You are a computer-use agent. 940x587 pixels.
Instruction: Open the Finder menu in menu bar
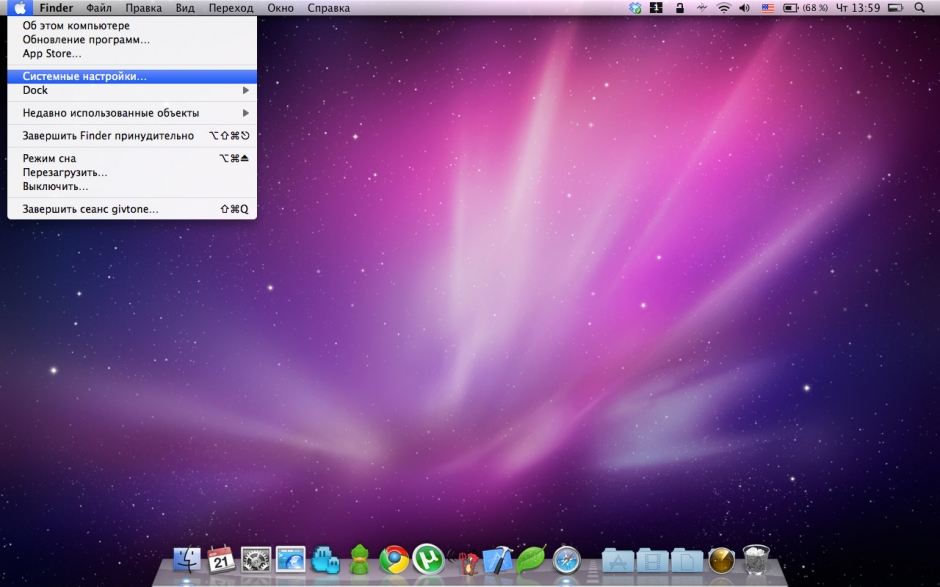pyautogui.click(x=56, y=8)
